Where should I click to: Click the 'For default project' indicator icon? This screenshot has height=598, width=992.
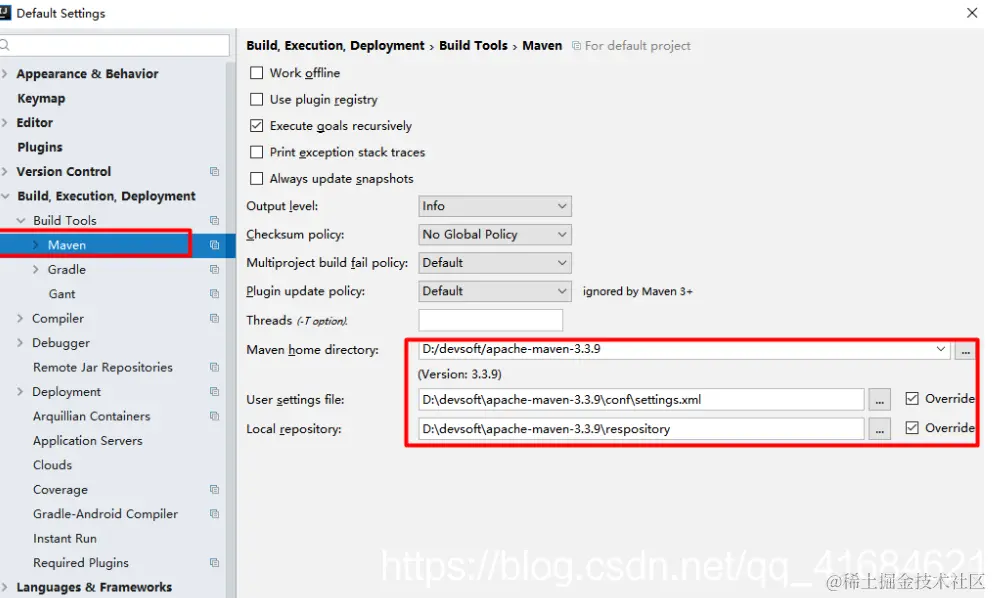pyautogui.click(x=576, y=46)
